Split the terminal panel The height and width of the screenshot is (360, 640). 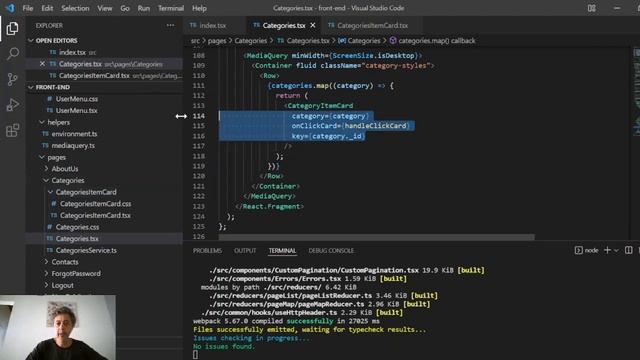click(x=629, y=250)
